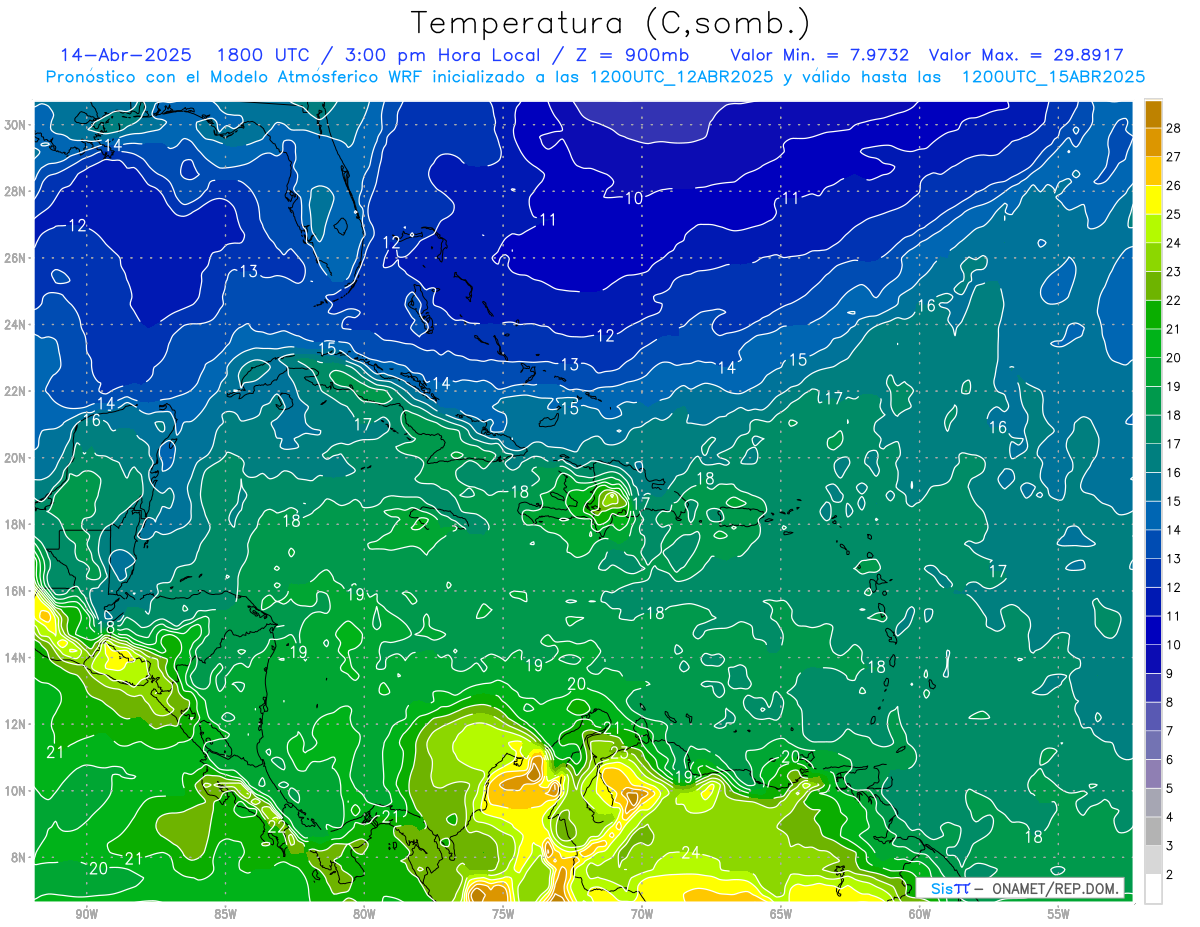Click the contour label 24 on the map
Screen dimensions: 1200x927
click(690, 853)
